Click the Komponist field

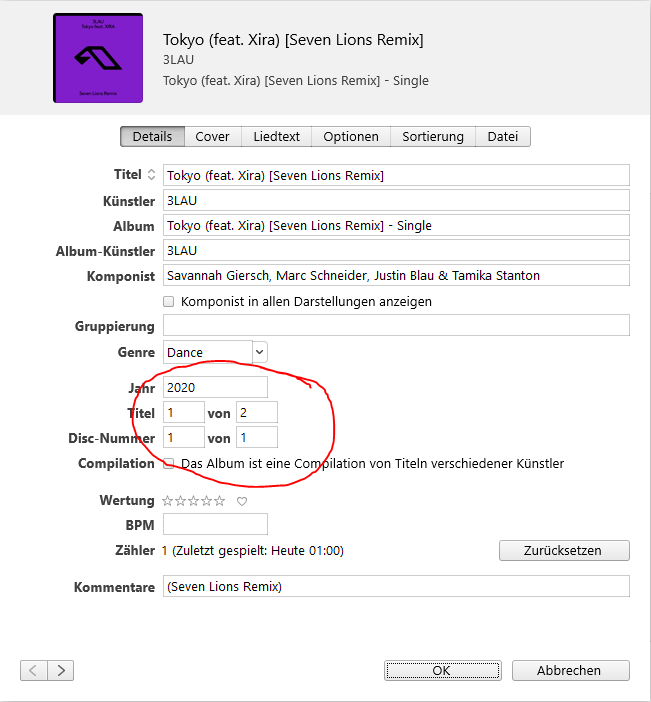pyautogui.click(x=396, y=276)
